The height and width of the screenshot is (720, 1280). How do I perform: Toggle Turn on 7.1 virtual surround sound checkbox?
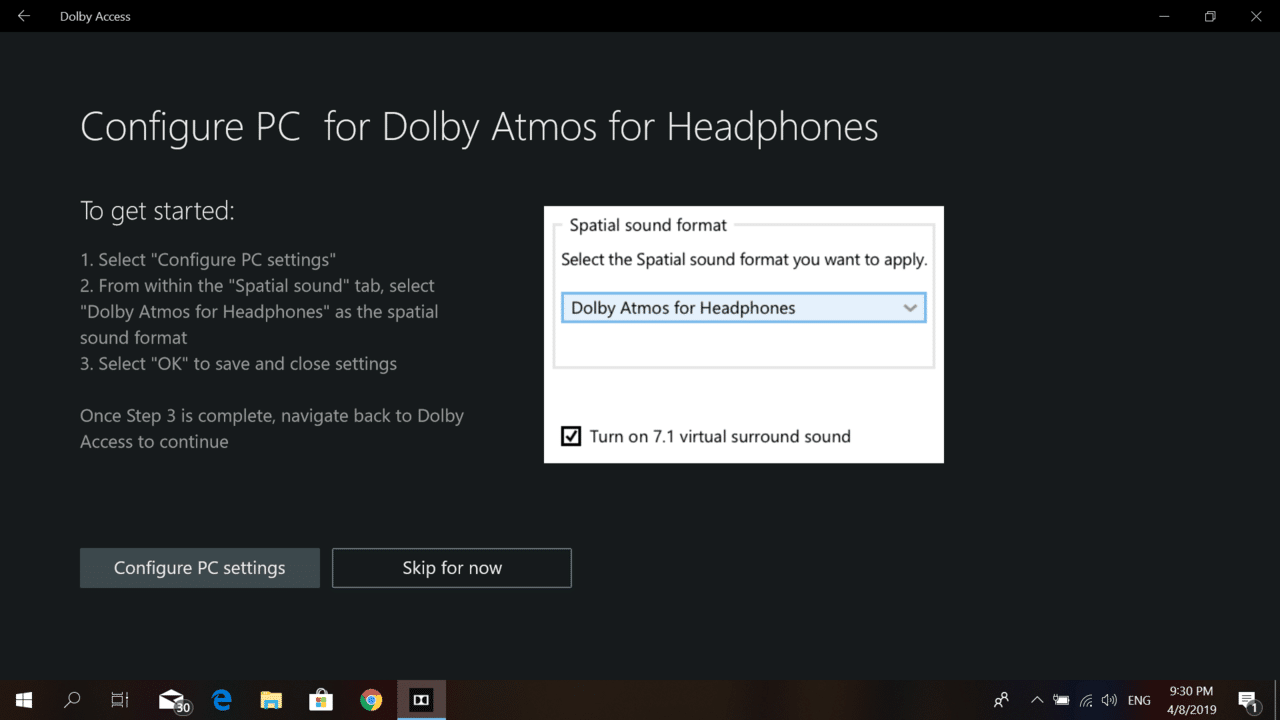coord(571,436)
